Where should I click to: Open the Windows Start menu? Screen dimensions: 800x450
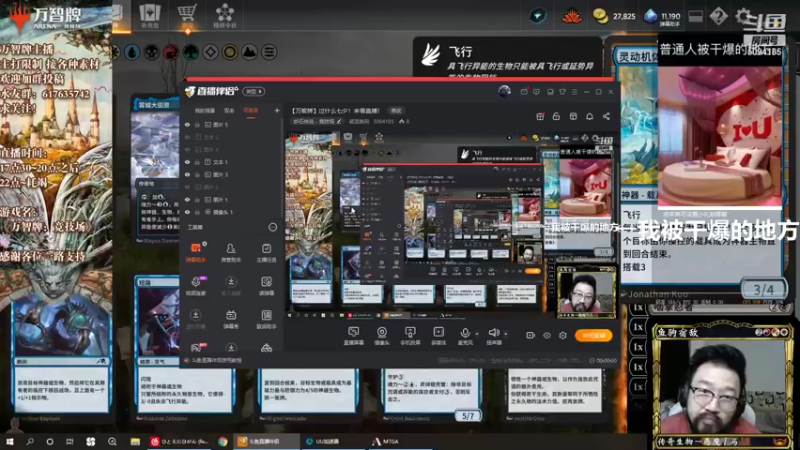coord(9,441)
